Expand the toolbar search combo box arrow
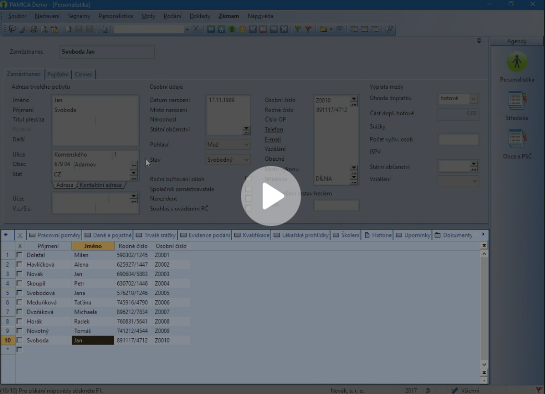This screenshot has width=545, height=394. point(187,30)
